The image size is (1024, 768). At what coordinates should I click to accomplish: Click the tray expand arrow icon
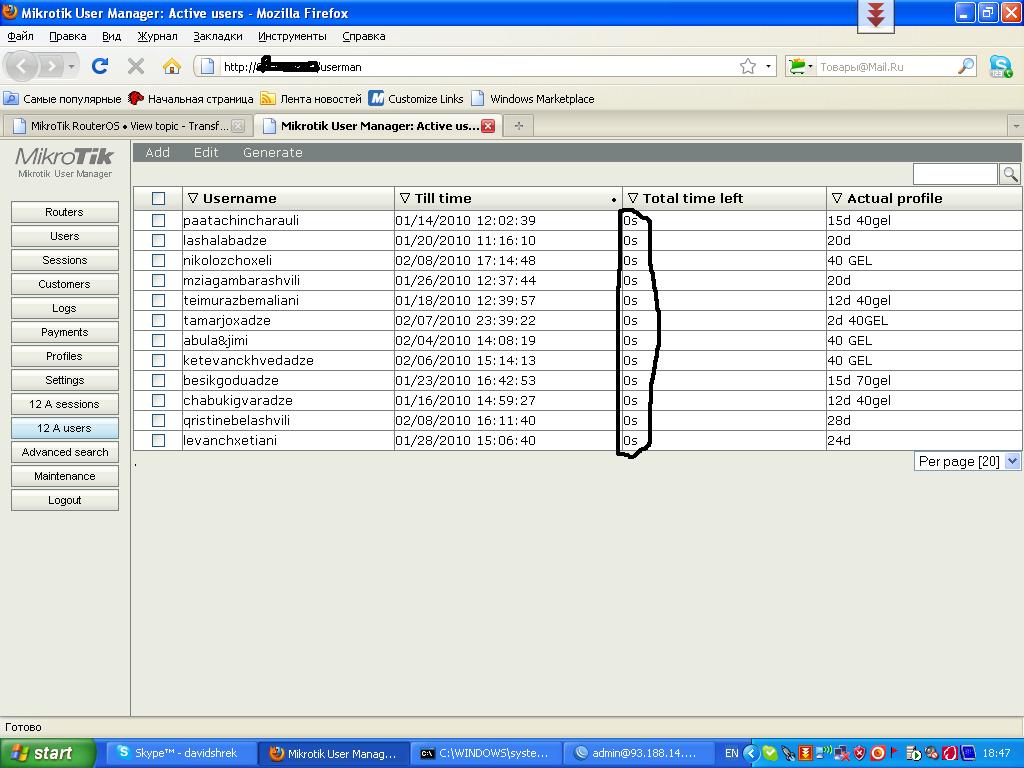pyautogui.click(x=751, y=753)
